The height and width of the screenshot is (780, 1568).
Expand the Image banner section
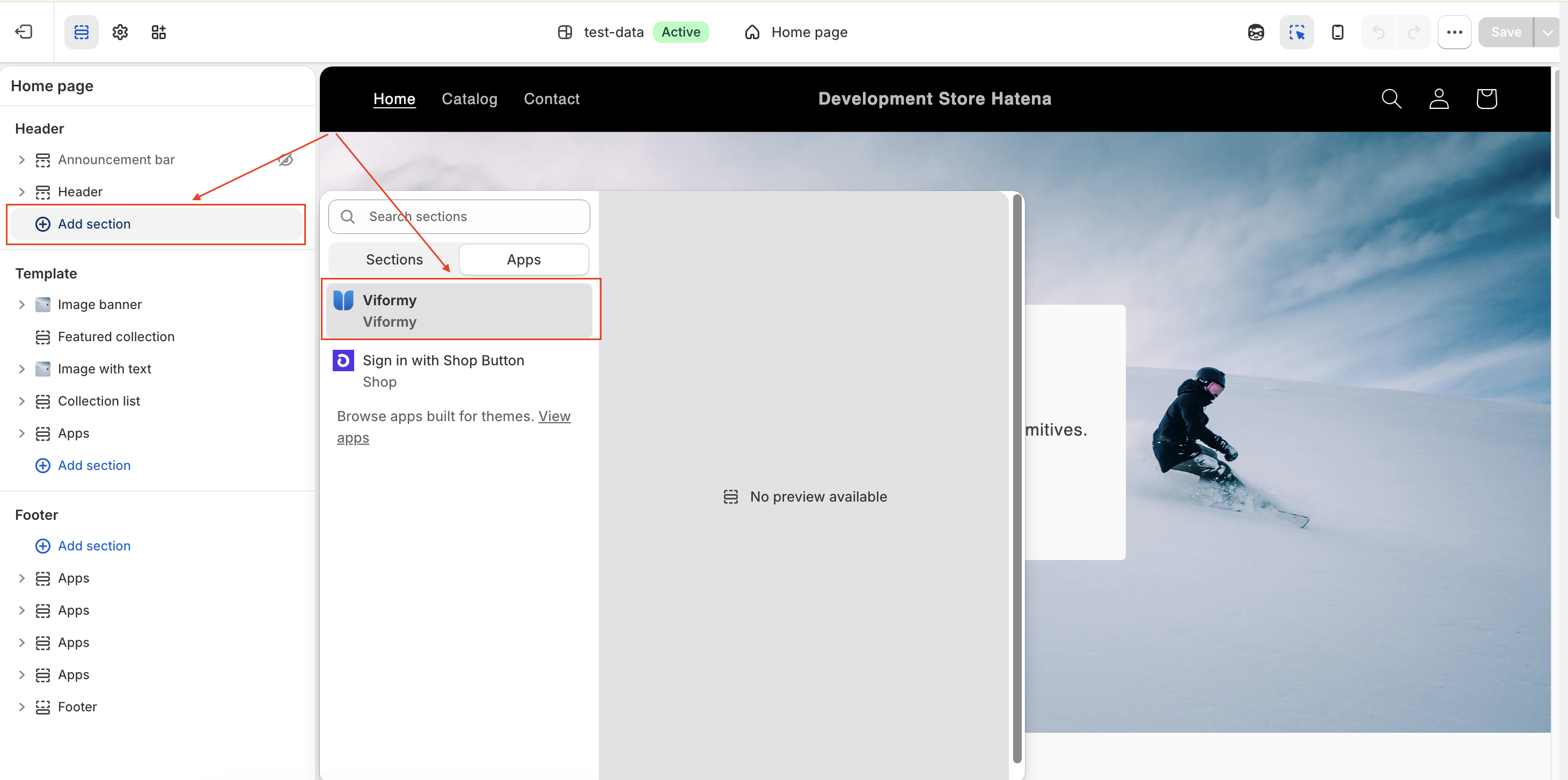pyautogui.click(x=21, y=304)
